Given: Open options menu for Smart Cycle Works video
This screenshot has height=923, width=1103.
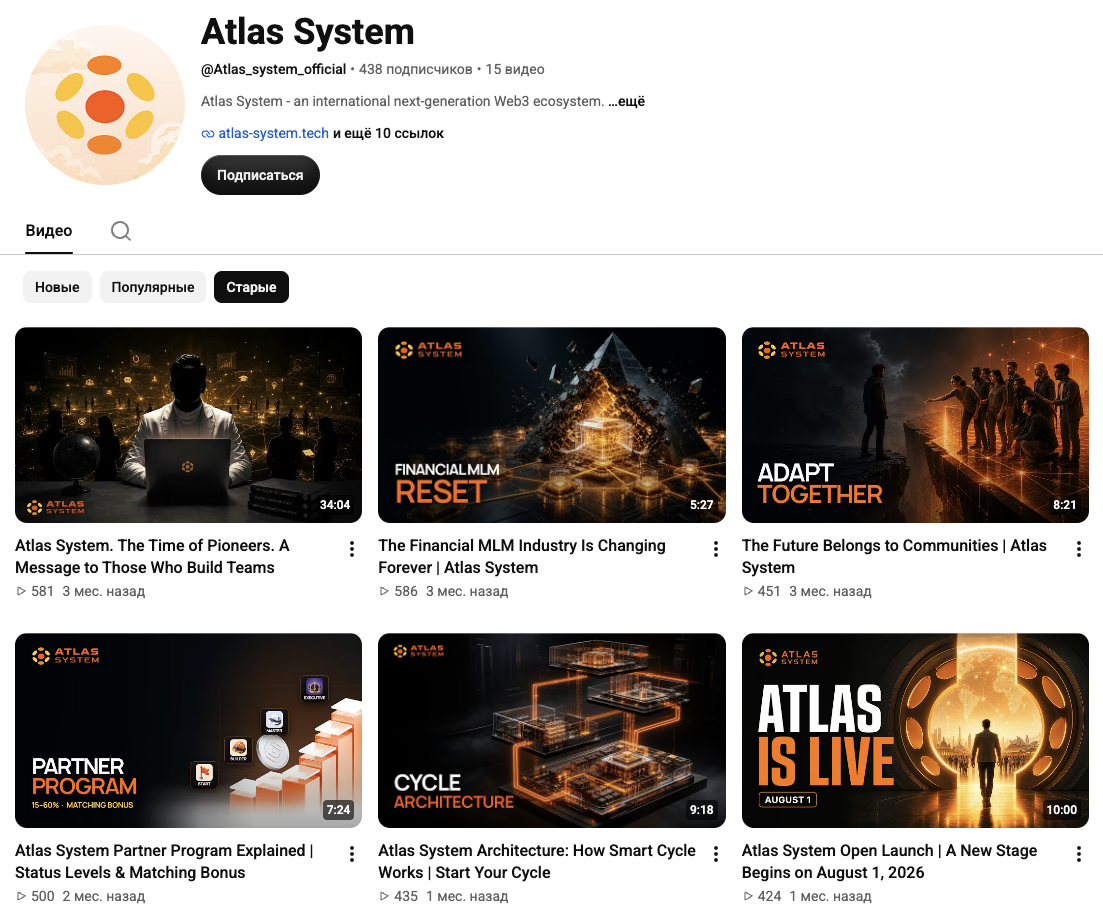Looking at the screenshot, I should coord(715,854).
